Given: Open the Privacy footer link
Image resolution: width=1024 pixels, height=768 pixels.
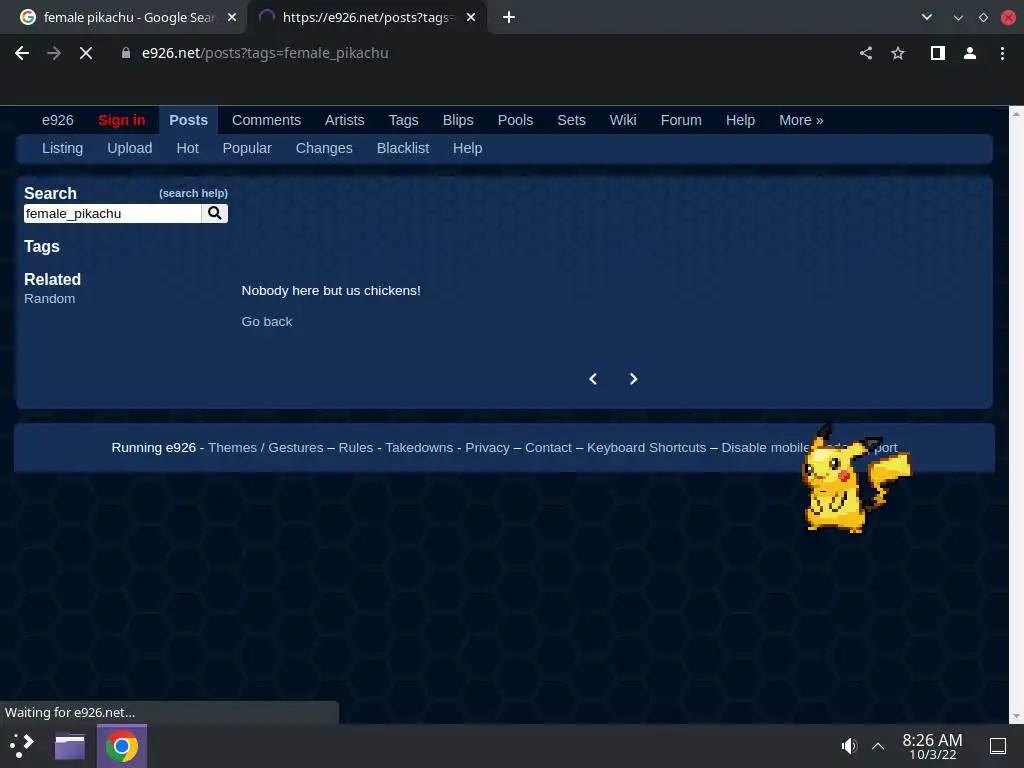Looking at the screenshot, I should click(487, 447).
